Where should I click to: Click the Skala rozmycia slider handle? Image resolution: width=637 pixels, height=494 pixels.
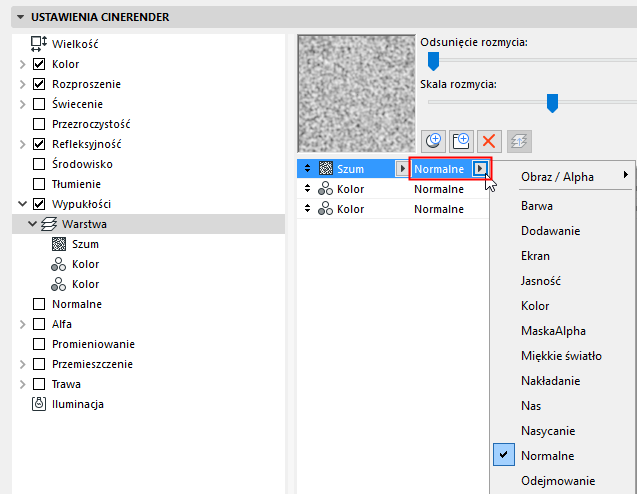tap(552, 103)
